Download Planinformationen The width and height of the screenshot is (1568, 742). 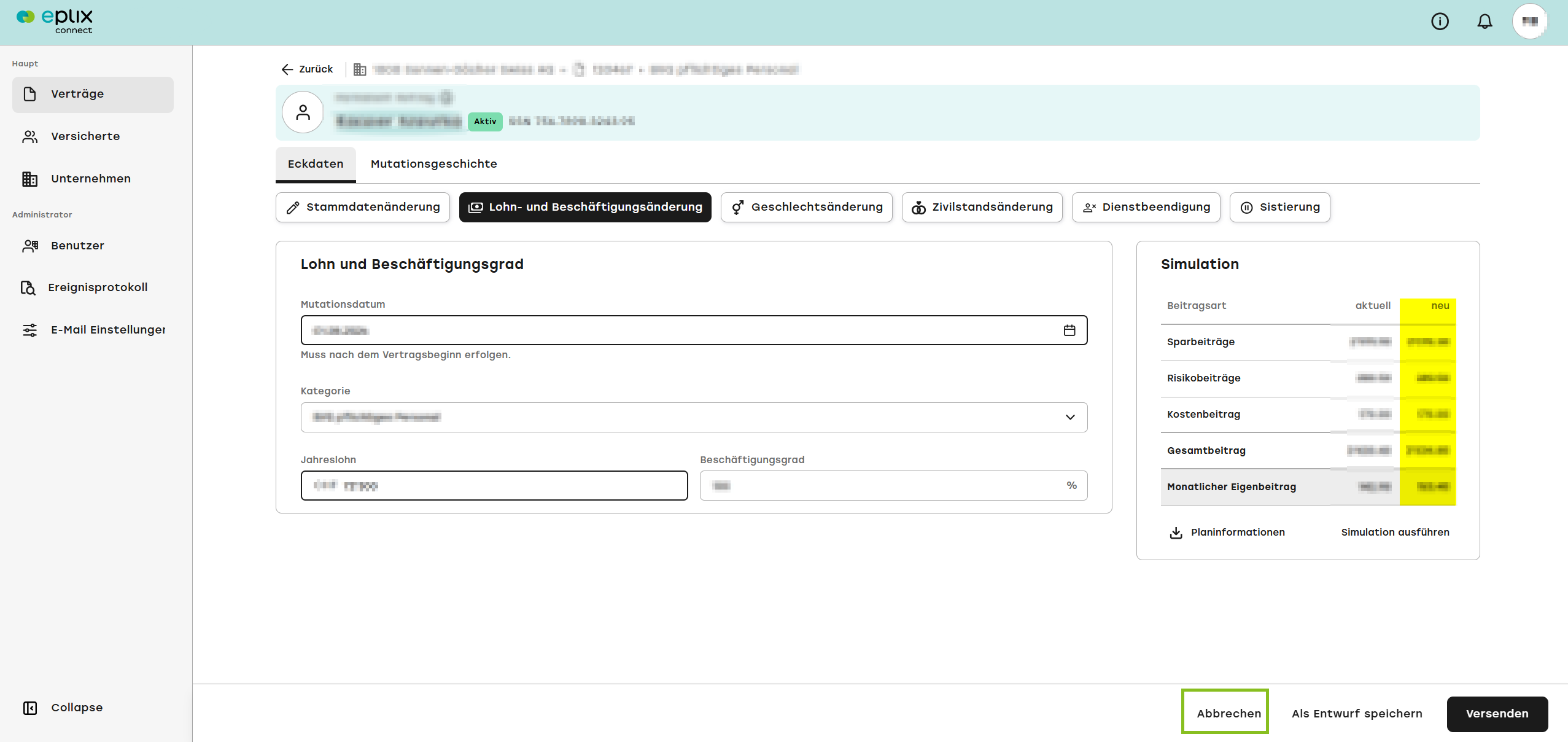click(x=1227, y=533)
